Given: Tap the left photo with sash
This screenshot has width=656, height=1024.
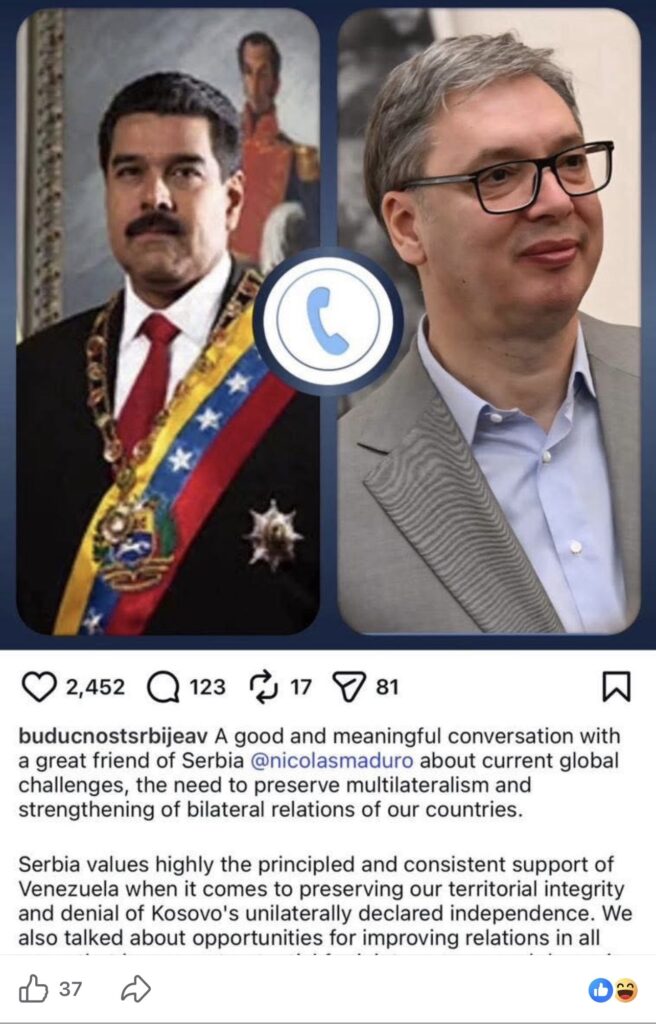Looking at the screenshot, I should click(168, 321).
